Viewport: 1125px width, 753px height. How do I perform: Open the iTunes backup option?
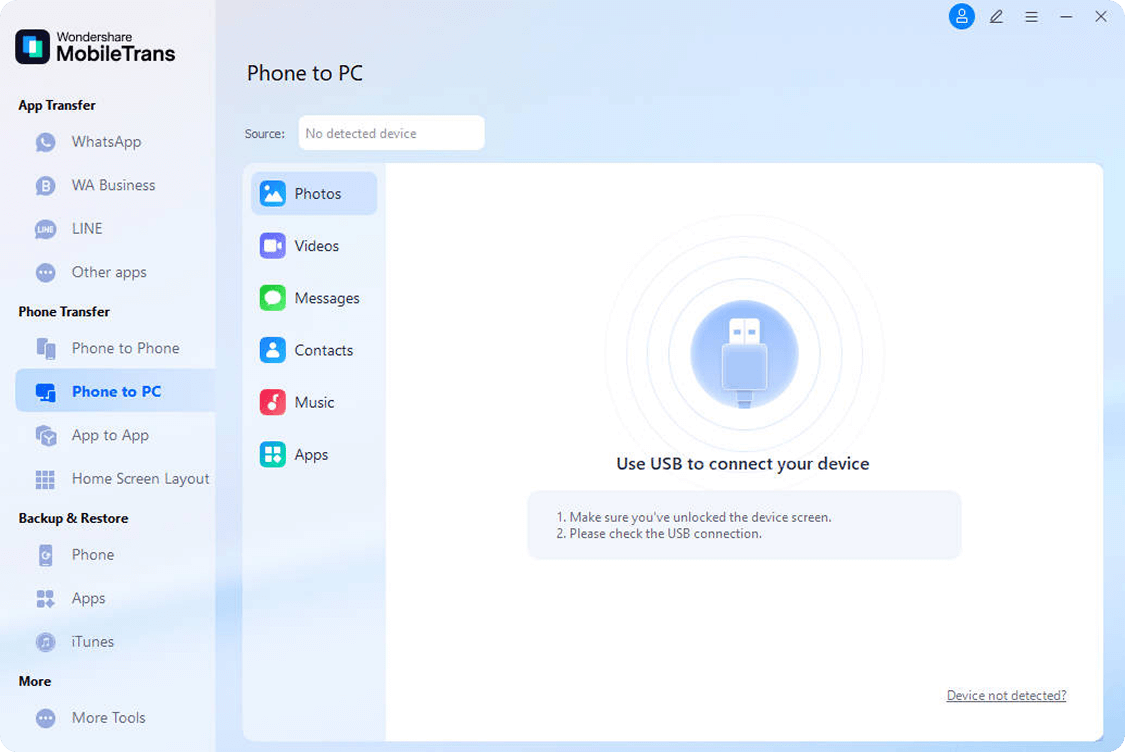[x=92, y=641]
